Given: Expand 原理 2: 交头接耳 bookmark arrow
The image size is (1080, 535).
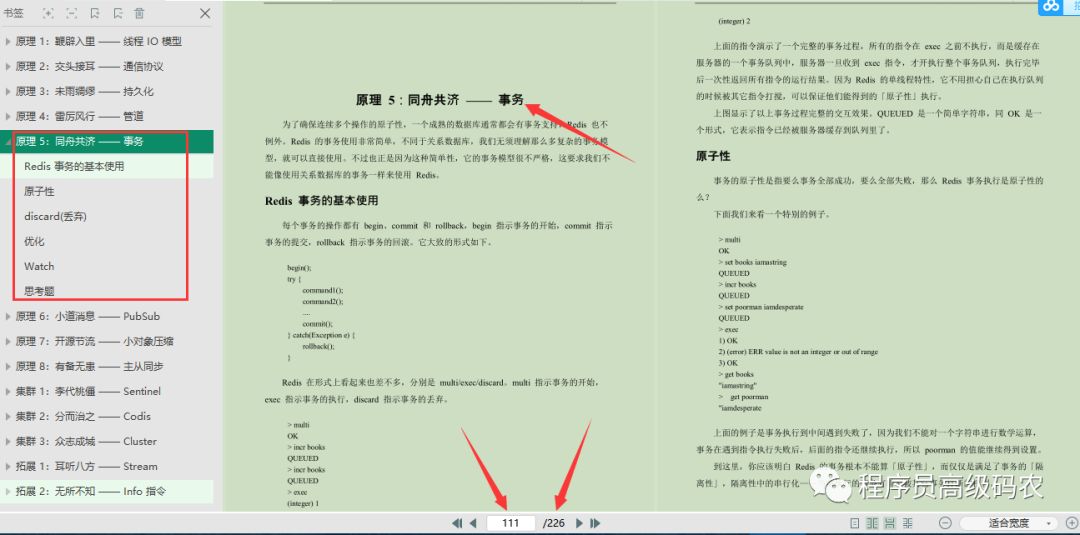Looking at the screenshot, I should (8, 67).
